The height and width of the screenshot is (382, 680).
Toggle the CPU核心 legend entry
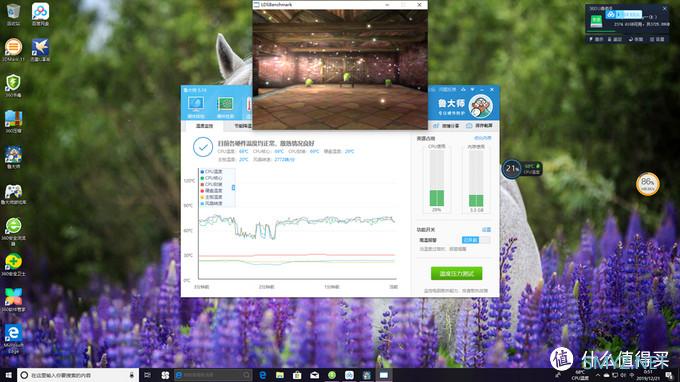(211, 178)
